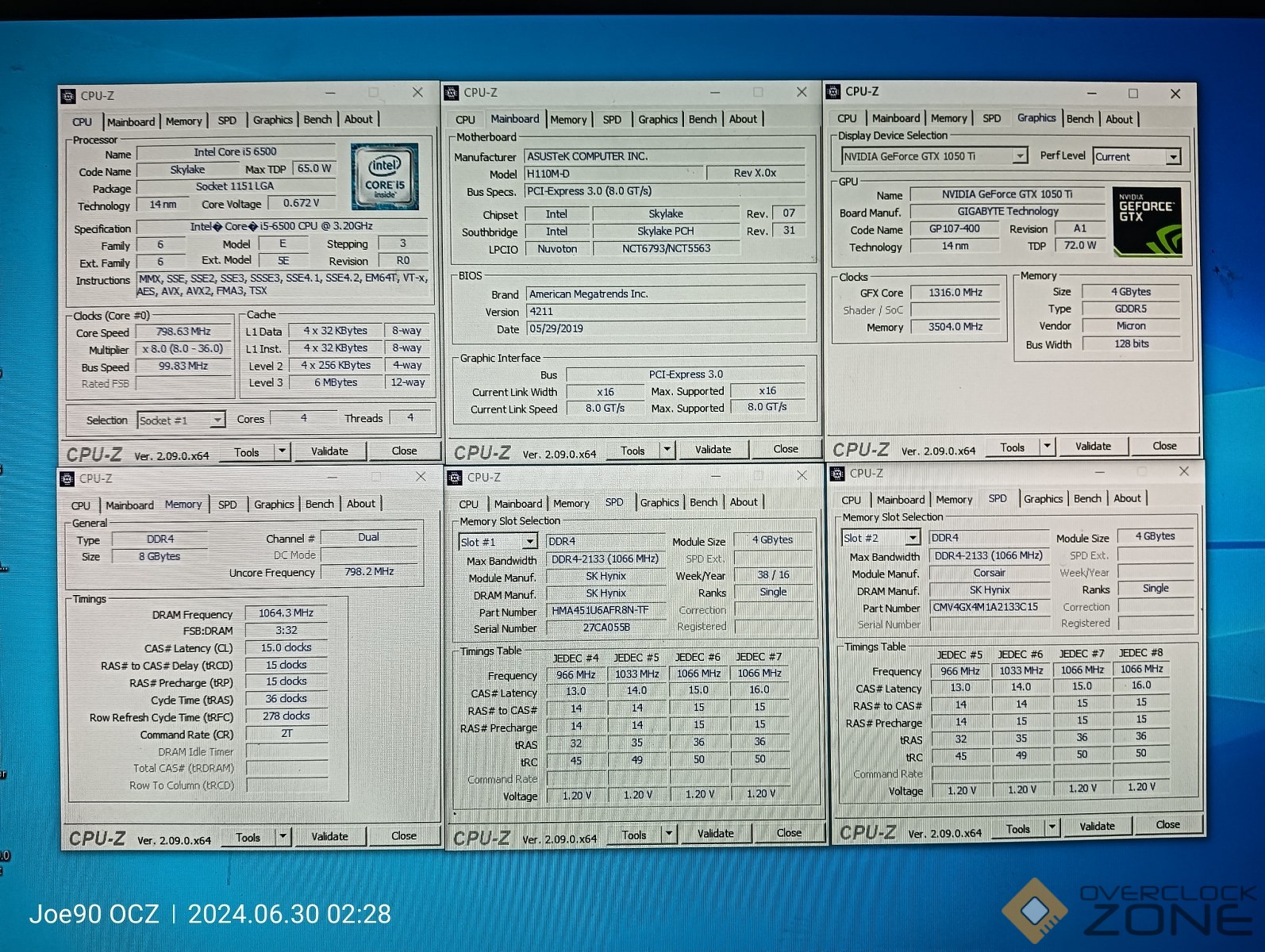This screenshot has width=1265, height=952.
Task: Click the Close button in Mainboard window
Action: tap(785, 449)
